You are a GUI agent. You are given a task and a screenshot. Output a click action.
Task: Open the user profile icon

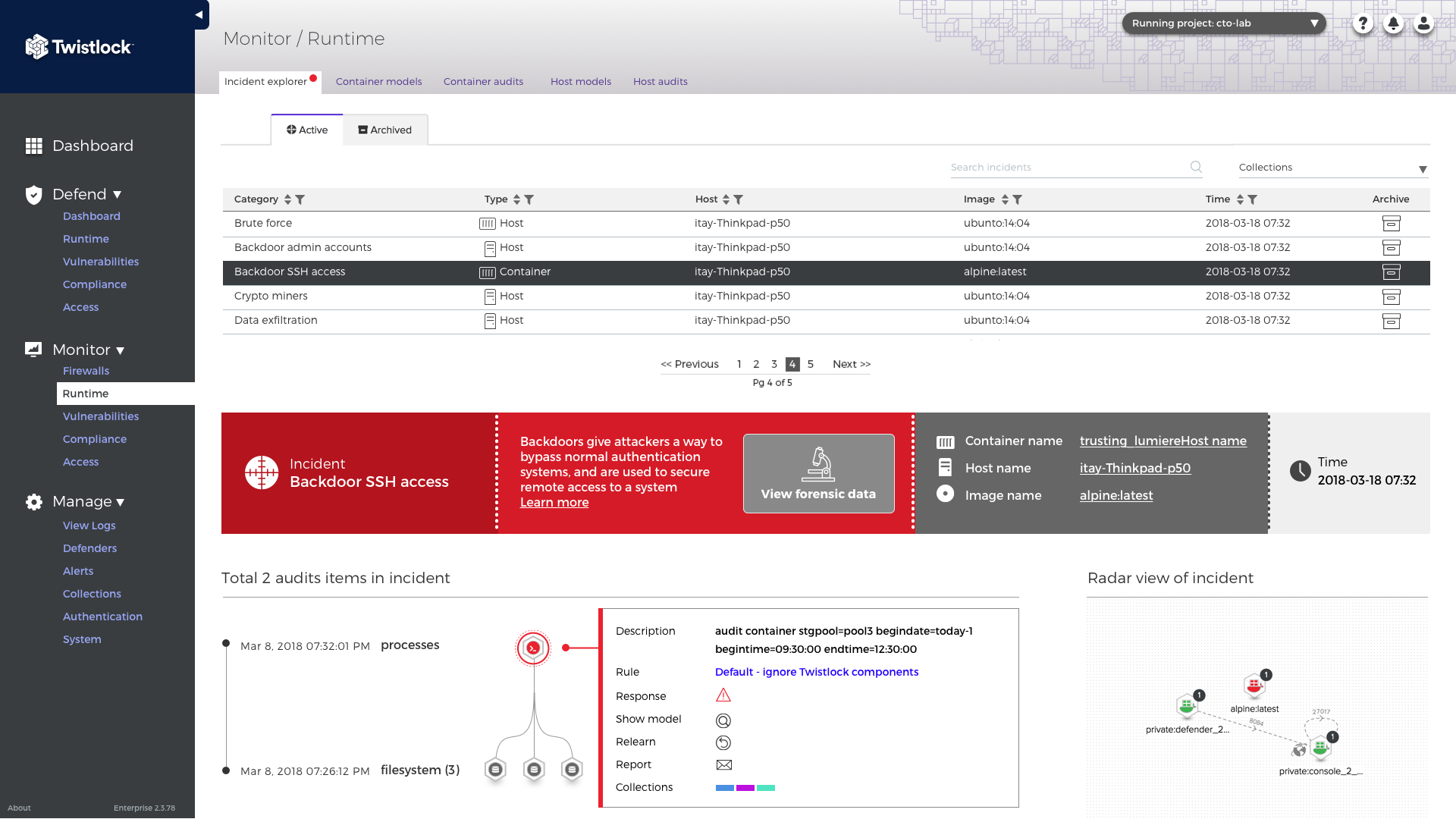click(x=1423, y=24)
